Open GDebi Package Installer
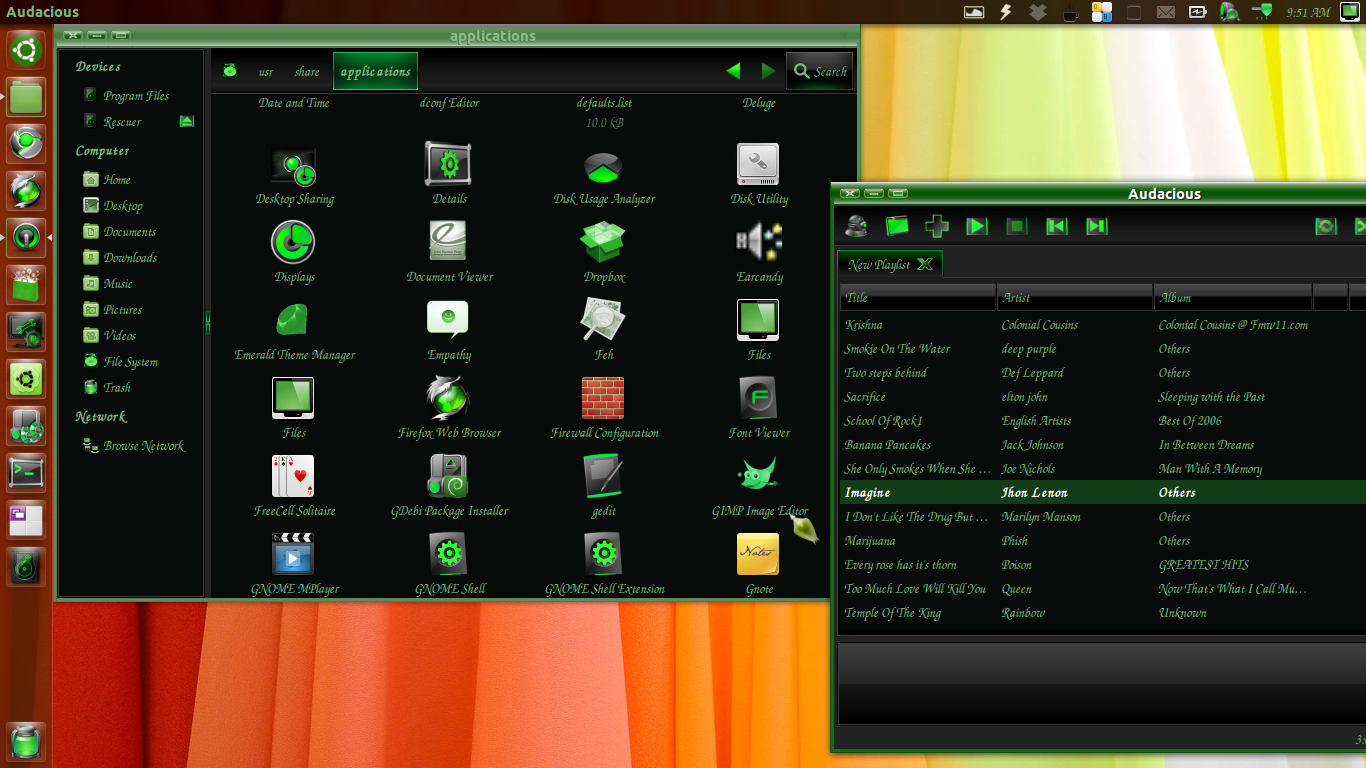Viewport: 1366px width, 768px height. coord(448,476)
